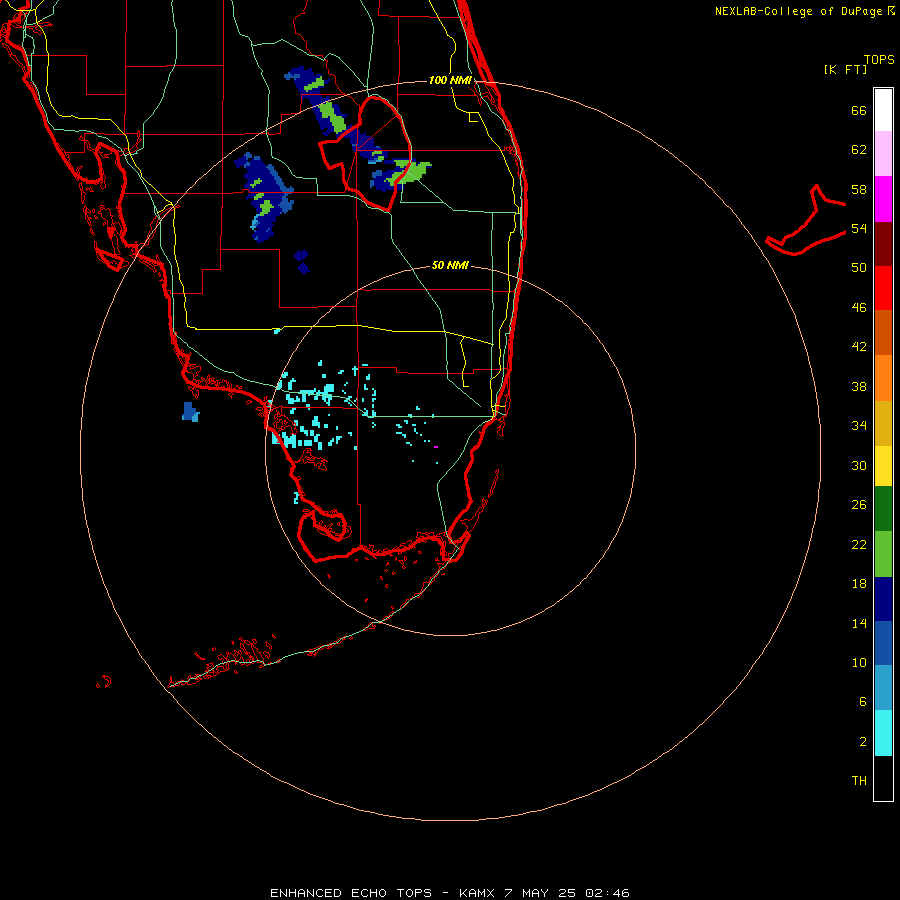Click the 7 MAY 25 date text

[540, 893]
